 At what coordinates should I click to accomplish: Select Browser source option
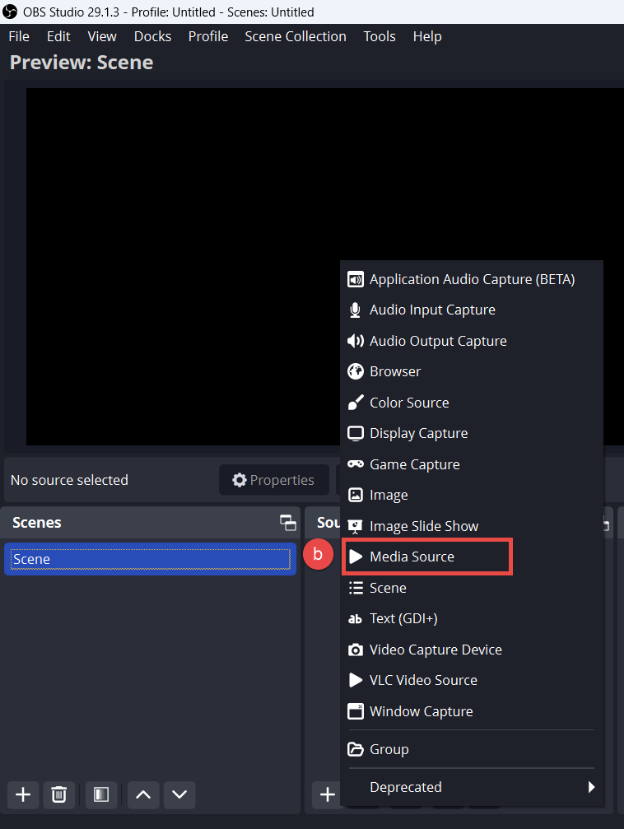point(395,371)
